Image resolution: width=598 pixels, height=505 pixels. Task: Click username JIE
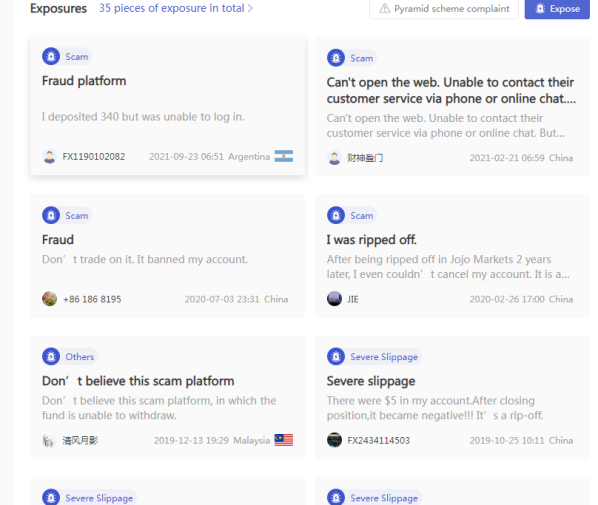(x=353, y=299)
